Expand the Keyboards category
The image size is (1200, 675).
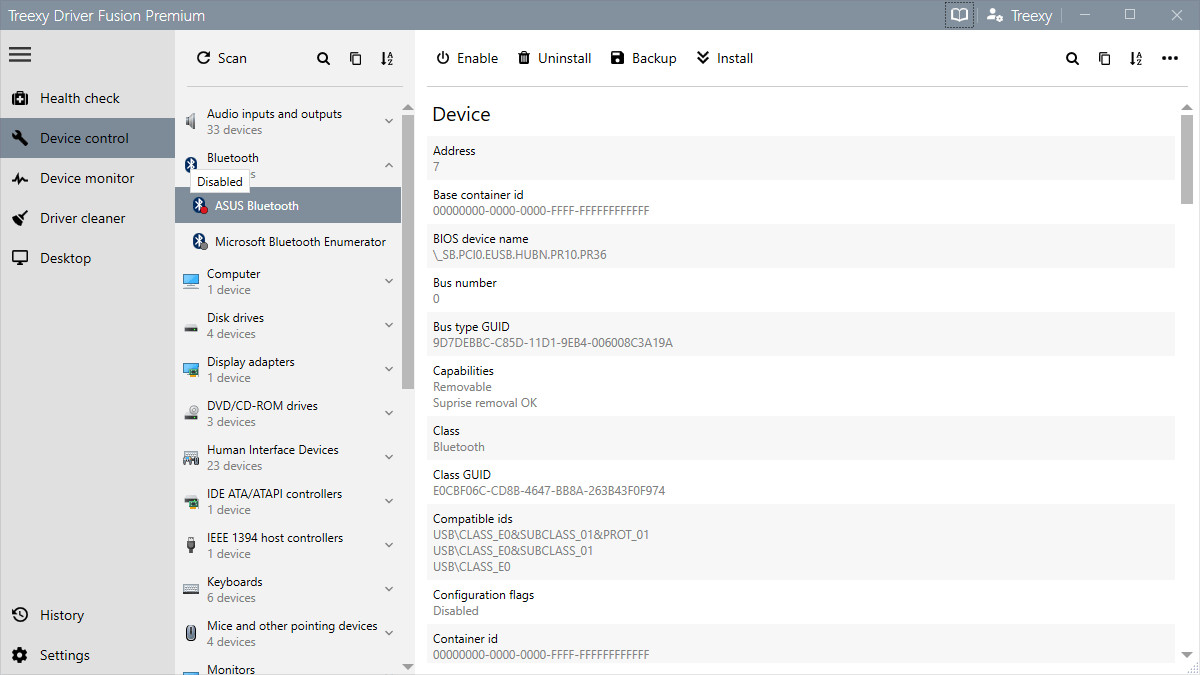coord(388,589)
